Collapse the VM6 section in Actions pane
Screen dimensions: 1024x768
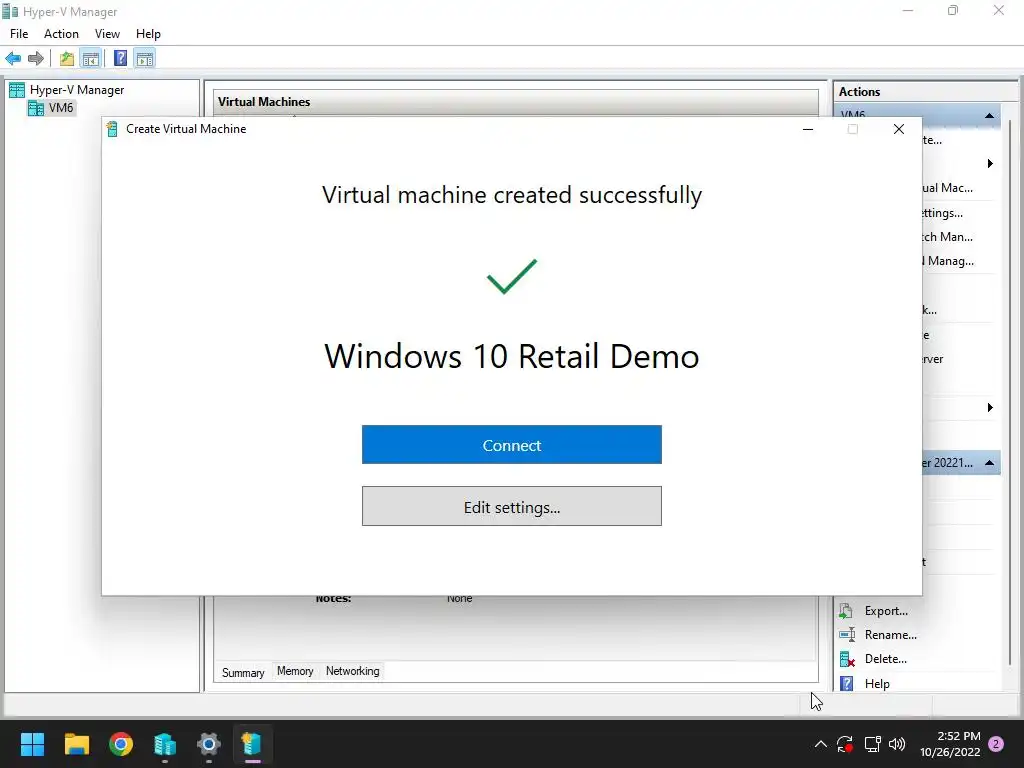[x=989, y=116]
